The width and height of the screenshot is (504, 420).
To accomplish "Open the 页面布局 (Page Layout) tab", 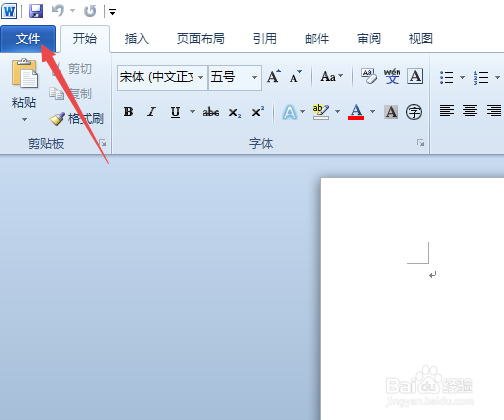I will click(200, 39).
